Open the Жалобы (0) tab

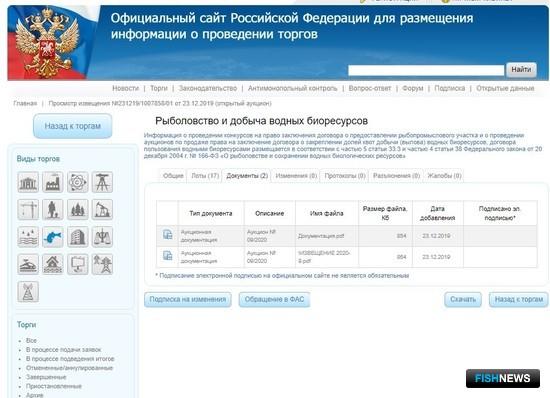[444, 176]
